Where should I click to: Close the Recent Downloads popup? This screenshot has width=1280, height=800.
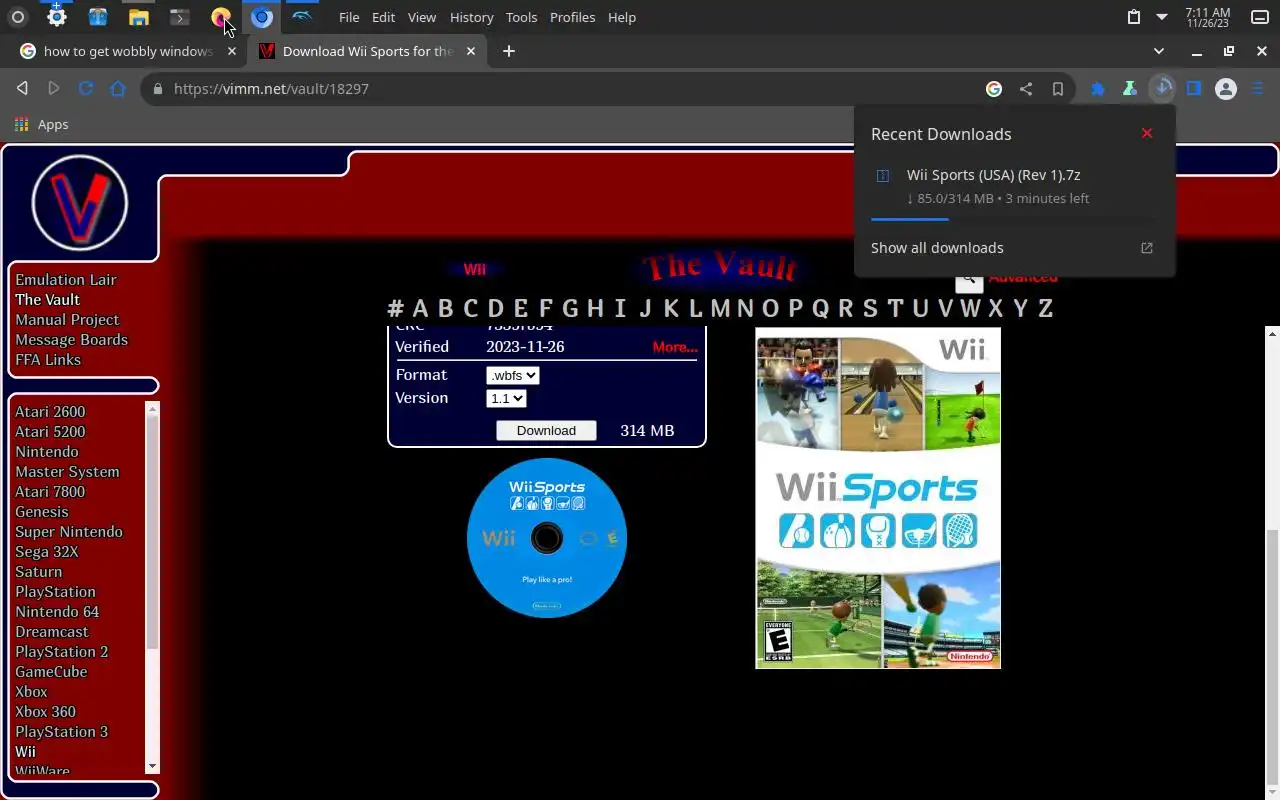click(x=1147, y=133)
